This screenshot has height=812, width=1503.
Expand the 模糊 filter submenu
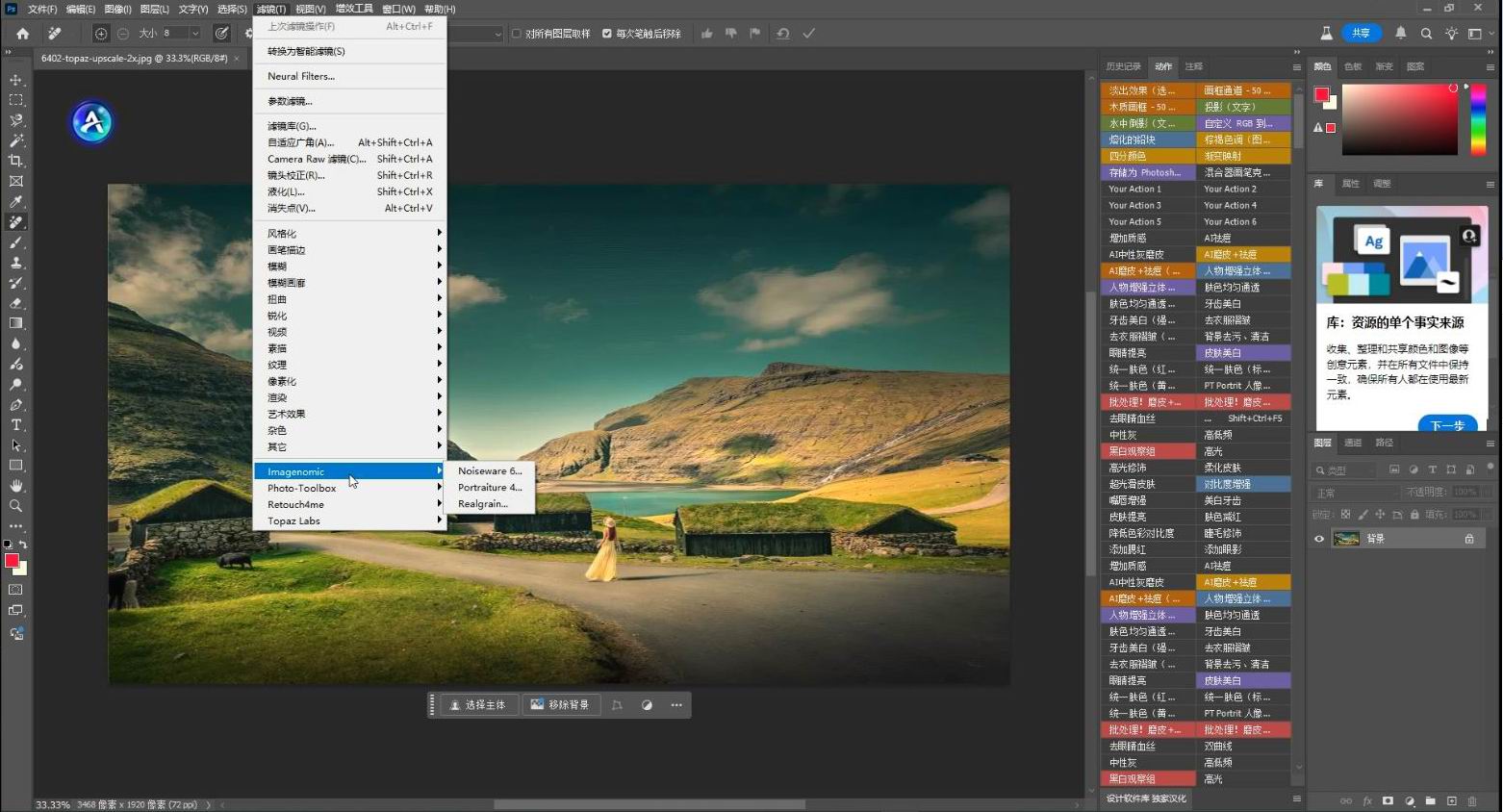point(349,266)
